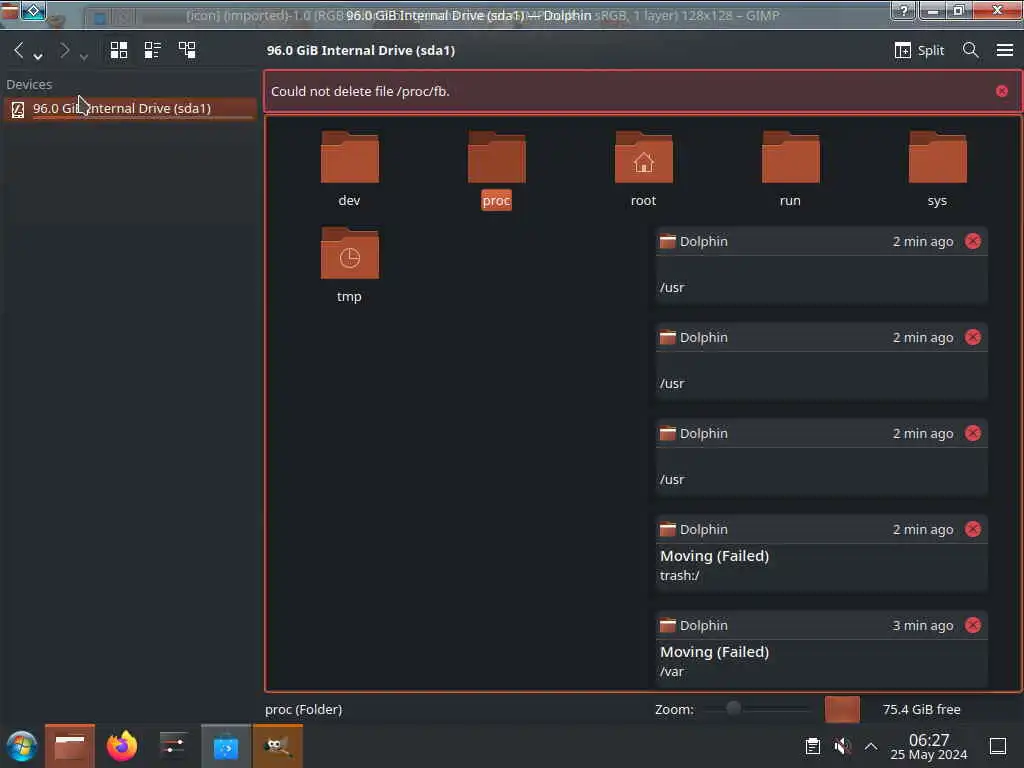Open the back history dropdown arrow
Screen dimensions: 1024x768
coord(38,57)
